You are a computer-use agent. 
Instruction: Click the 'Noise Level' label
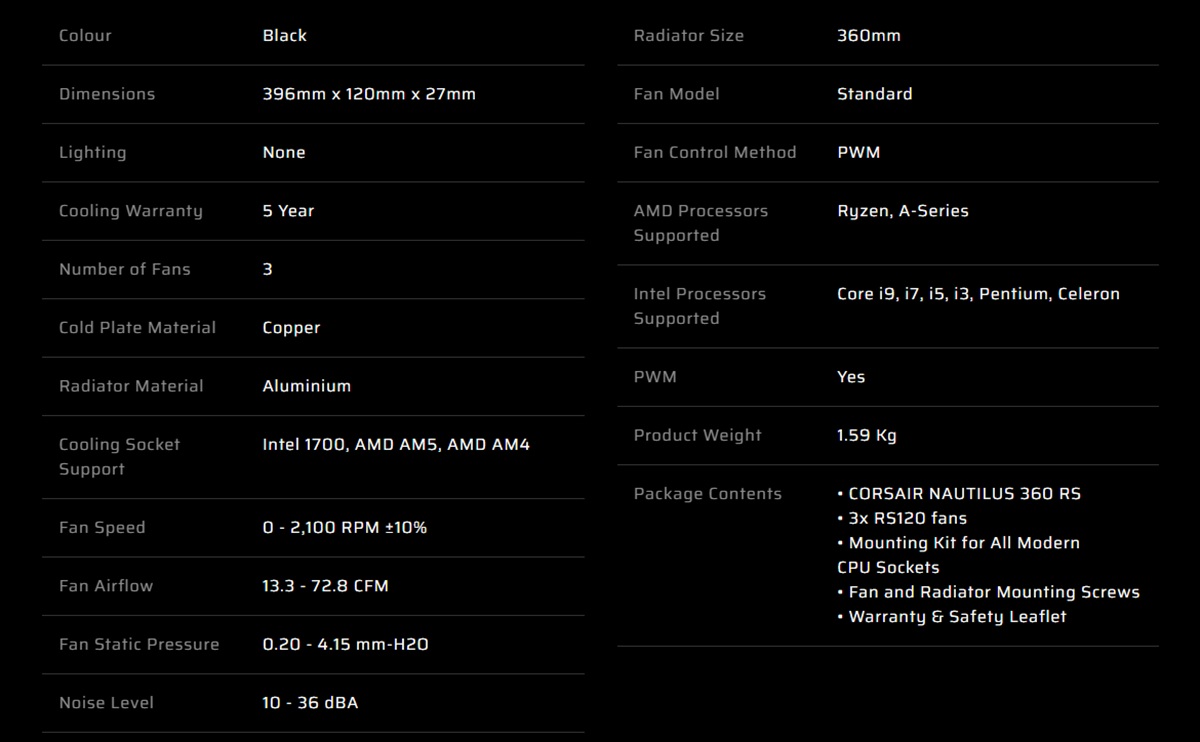click(x=107, y=703)
